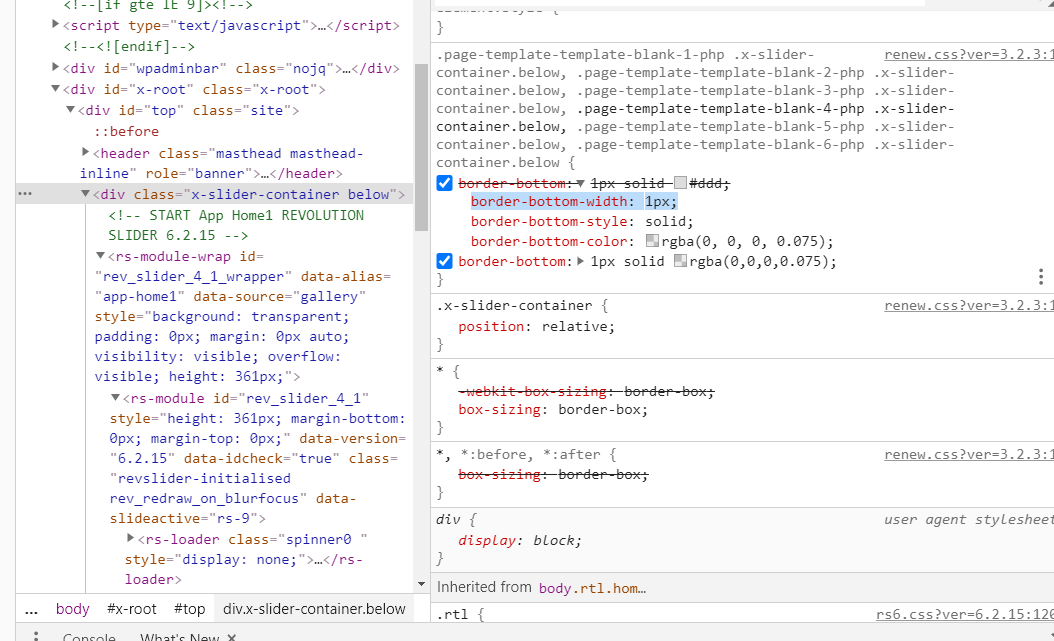This screenshot has height=641, width=1054.
Task: Click the .x-slider-container selector text
Action: (514, 306)
